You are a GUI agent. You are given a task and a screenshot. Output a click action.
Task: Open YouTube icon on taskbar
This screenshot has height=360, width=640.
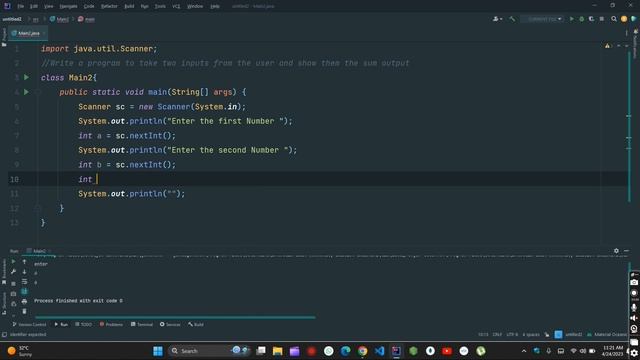click(x=447, y=351)
